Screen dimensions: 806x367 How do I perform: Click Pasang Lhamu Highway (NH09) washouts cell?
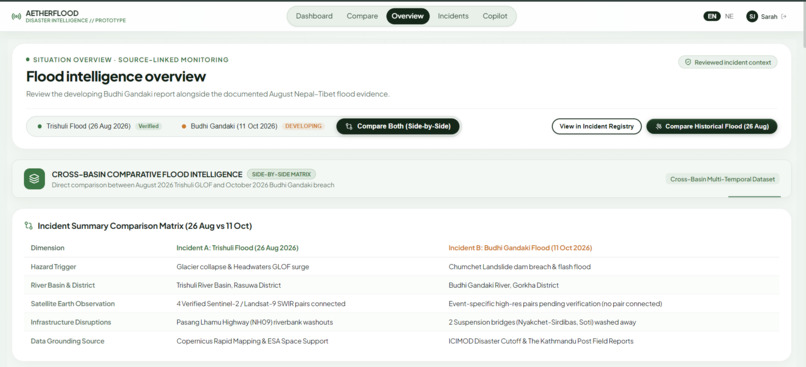coord(254,322)
